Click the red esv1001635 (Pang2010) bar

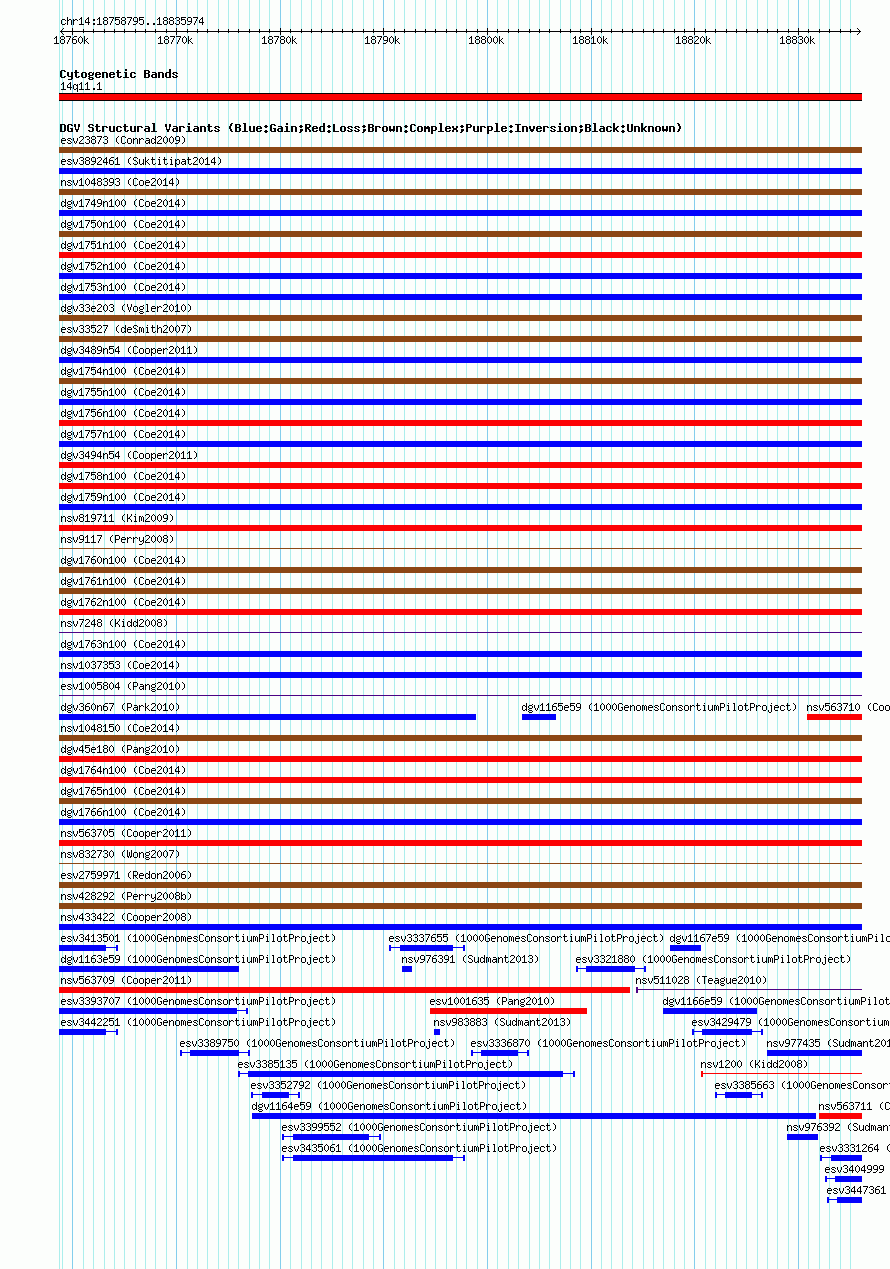point(508,1010)
